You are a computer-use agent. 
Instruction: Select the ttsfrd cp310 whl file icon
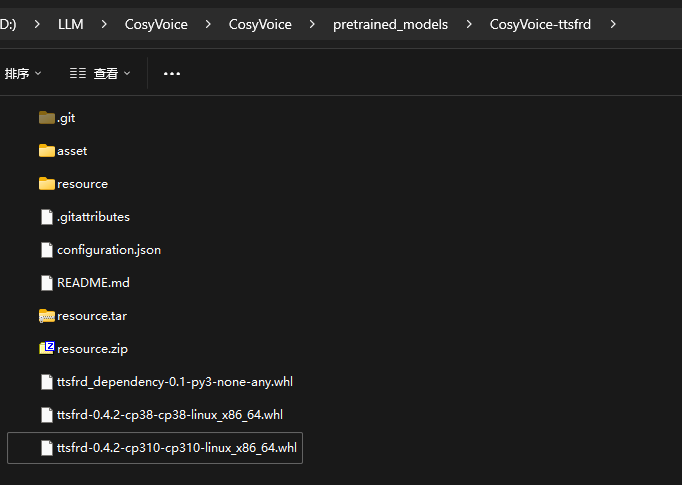coord(47,448)
